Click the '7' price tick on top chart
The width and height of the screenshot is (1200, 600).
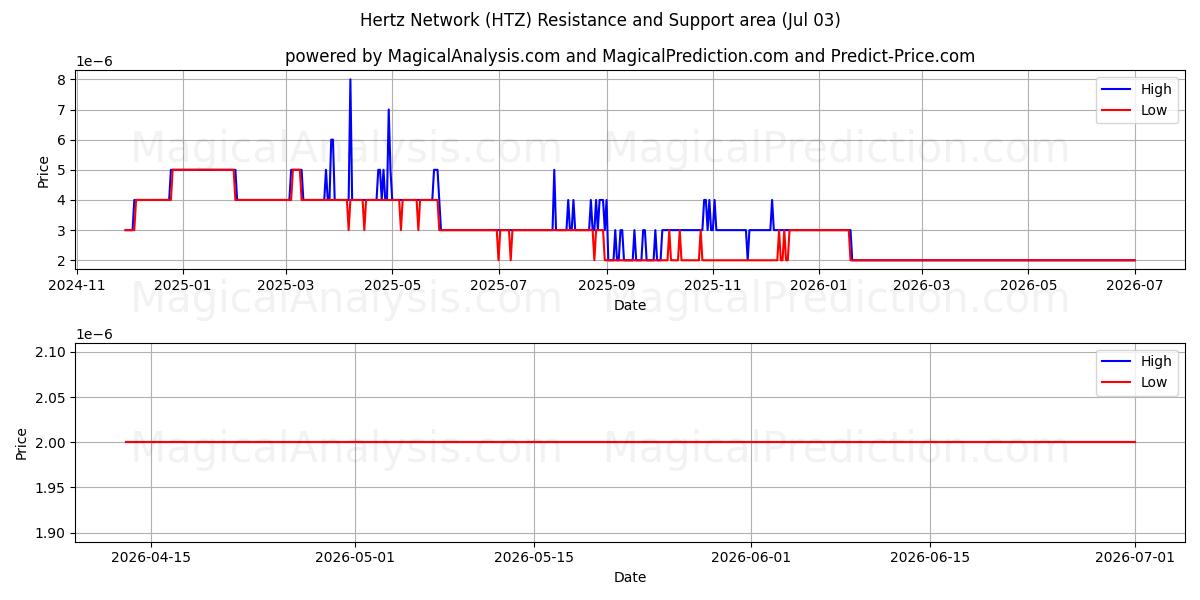pyautogui.click(x=61, y=110)
